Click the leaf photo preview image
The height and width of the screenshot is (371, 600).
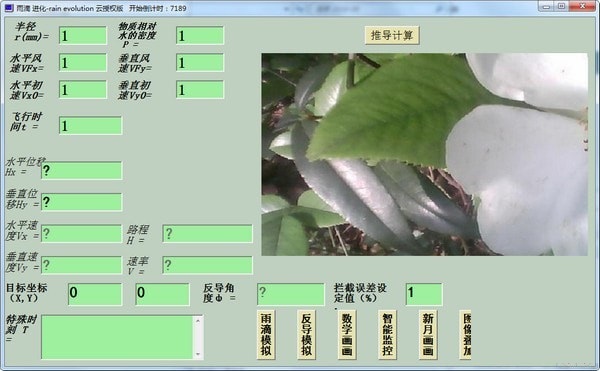(424, 154)
